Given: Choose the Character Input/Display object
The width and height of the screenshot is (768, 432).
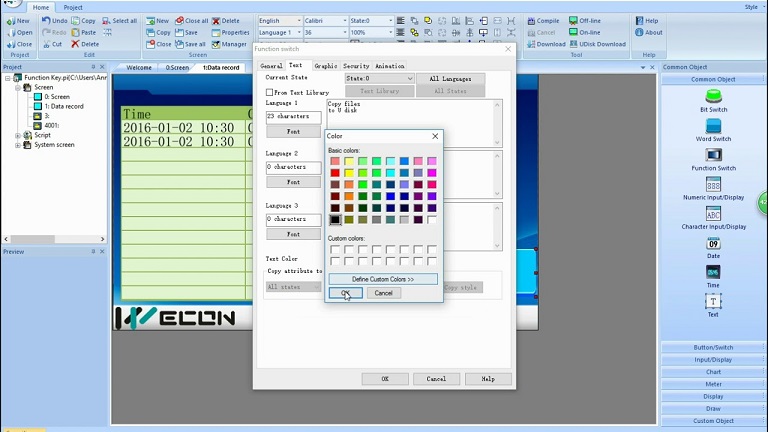Looking at the screenshot, I should pyautogui.click(x=713, y=214).
